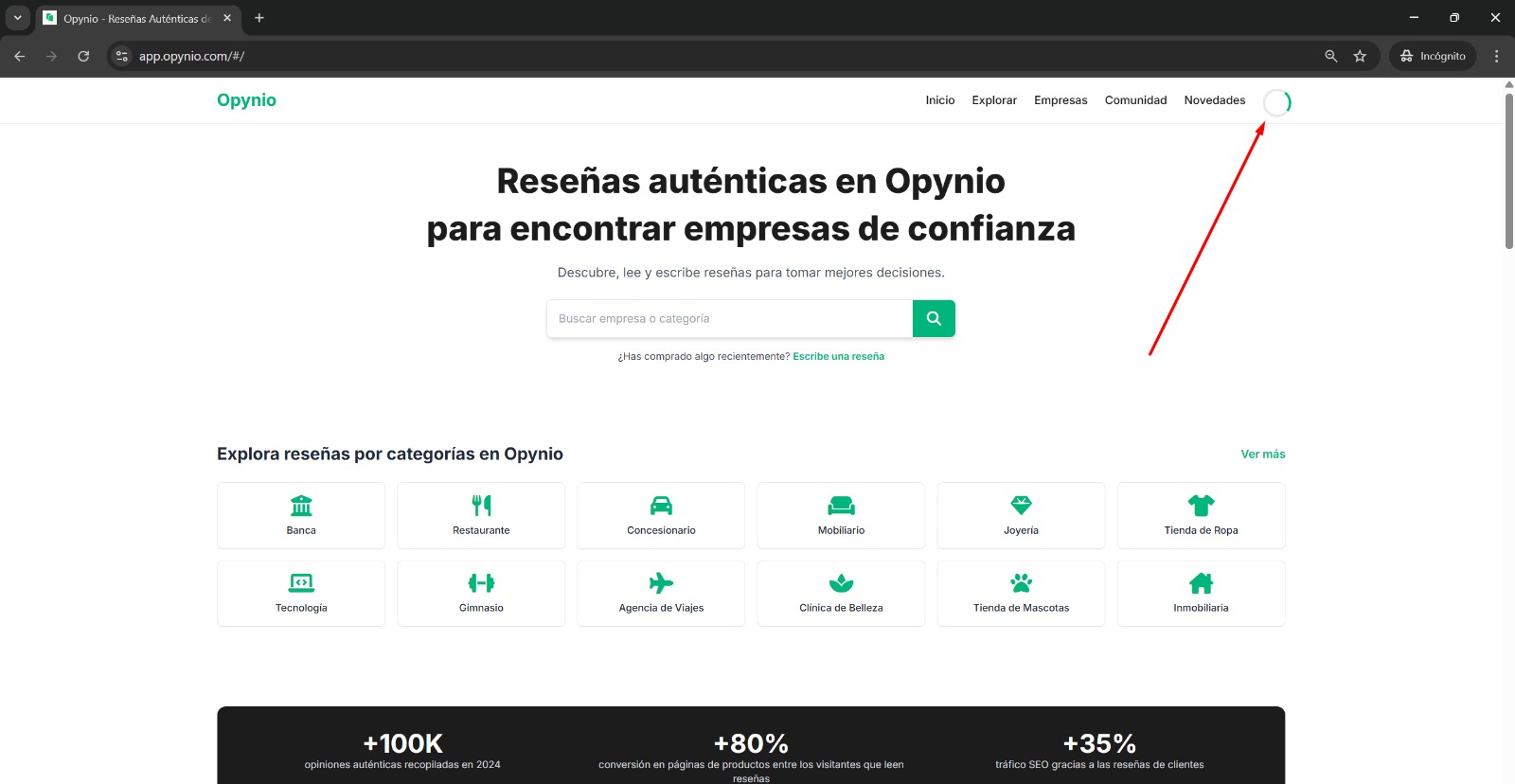The image size is (1515, 784).
Task: Click the 'Mobiliario' category label
Action: pyautogui.click(x=841, y=530)
